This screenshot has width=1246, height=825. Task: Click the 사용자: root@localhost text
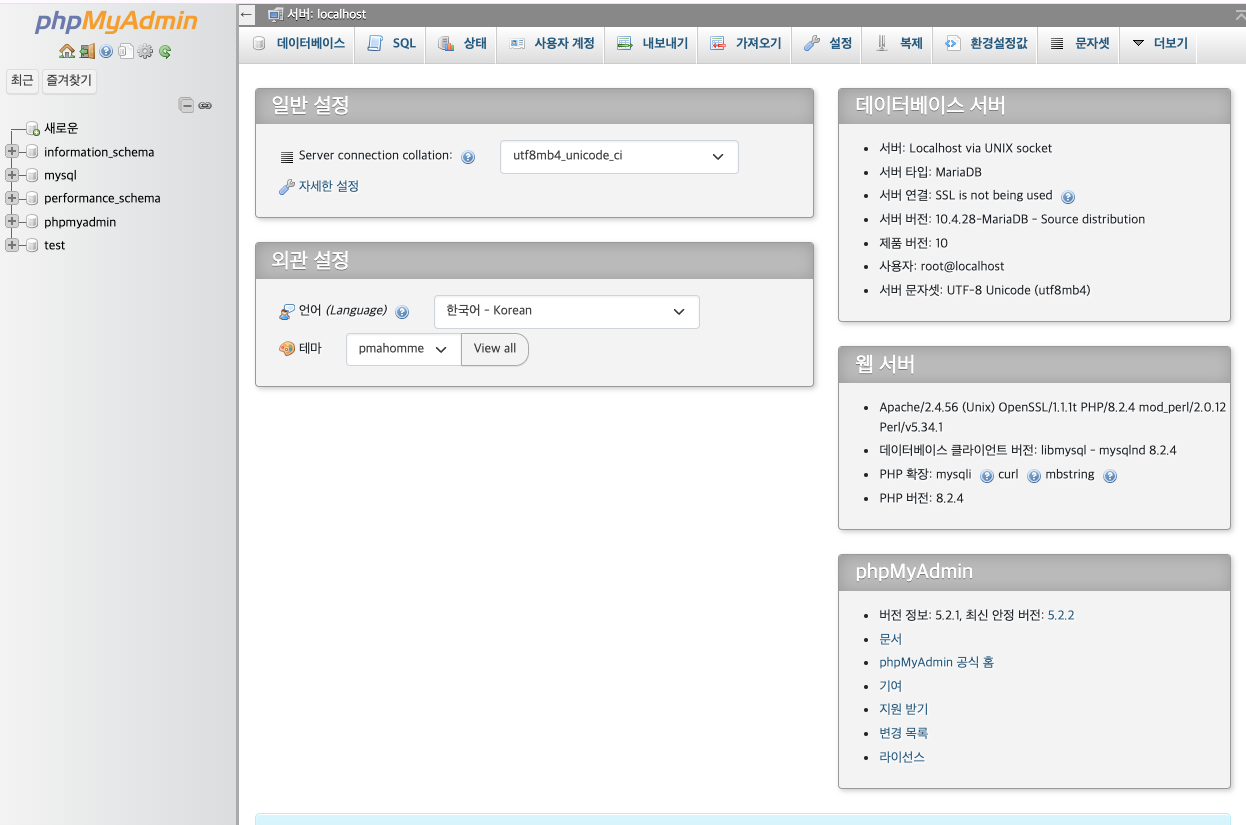click(x=942, y=266)
